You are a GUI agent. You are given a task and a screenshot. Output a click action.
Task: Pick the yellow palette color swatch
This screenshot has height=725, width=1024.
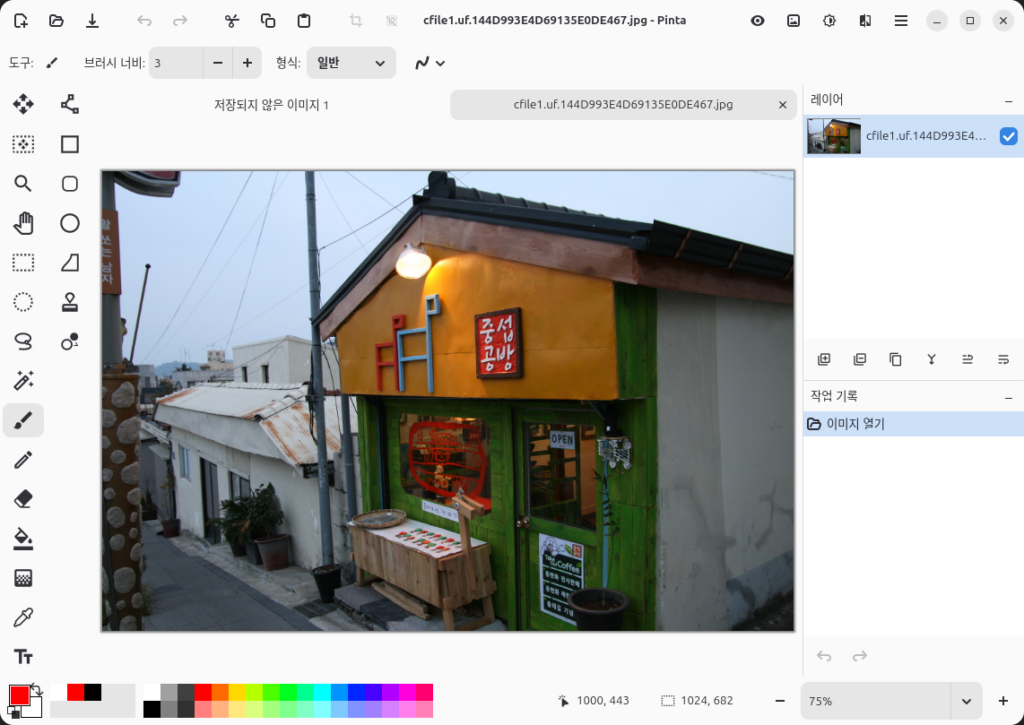coord(237,692)
